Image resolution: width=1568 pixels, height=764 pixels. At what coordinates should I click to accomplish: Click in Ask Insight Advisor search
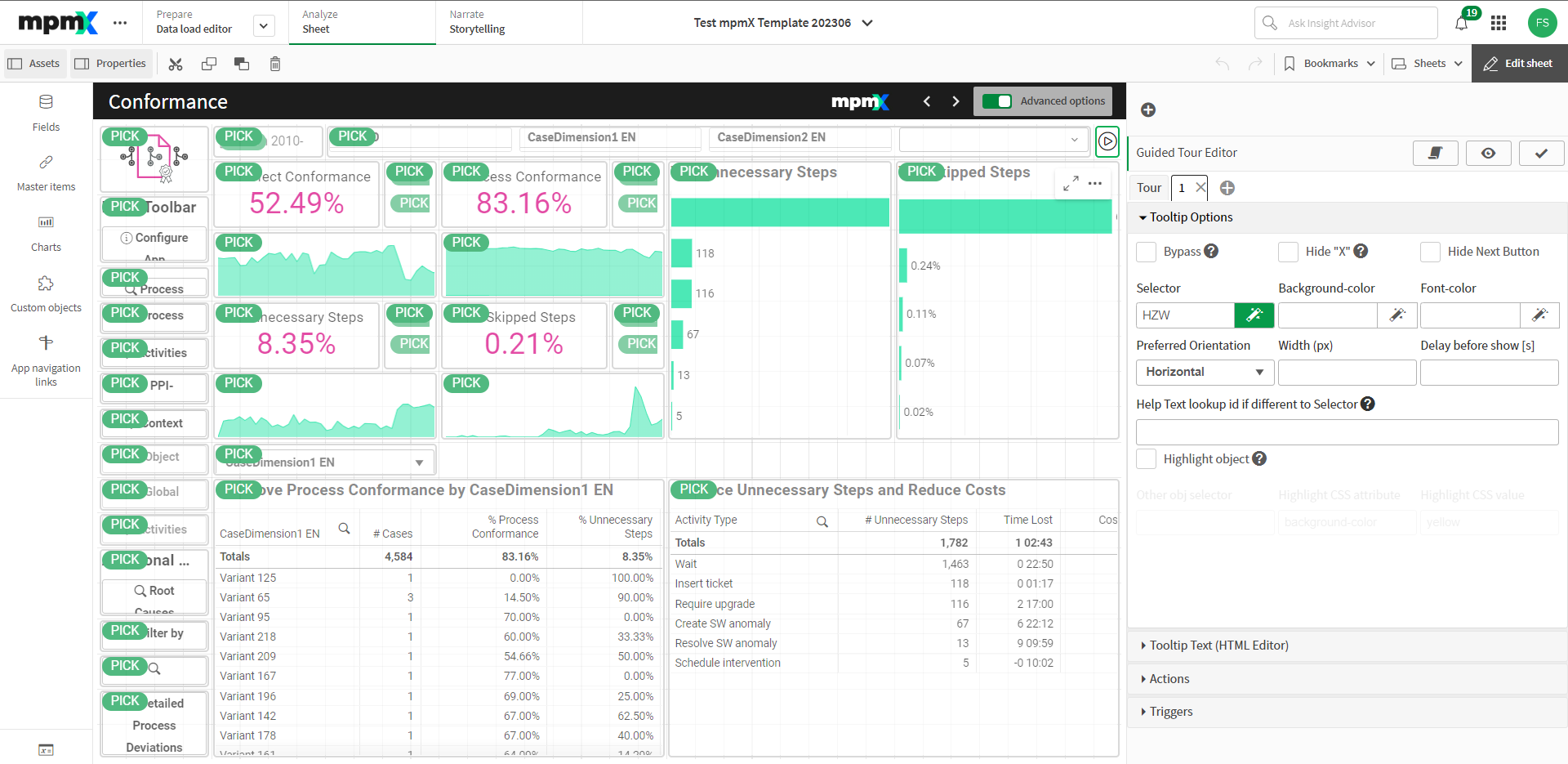click(1346, 23)
